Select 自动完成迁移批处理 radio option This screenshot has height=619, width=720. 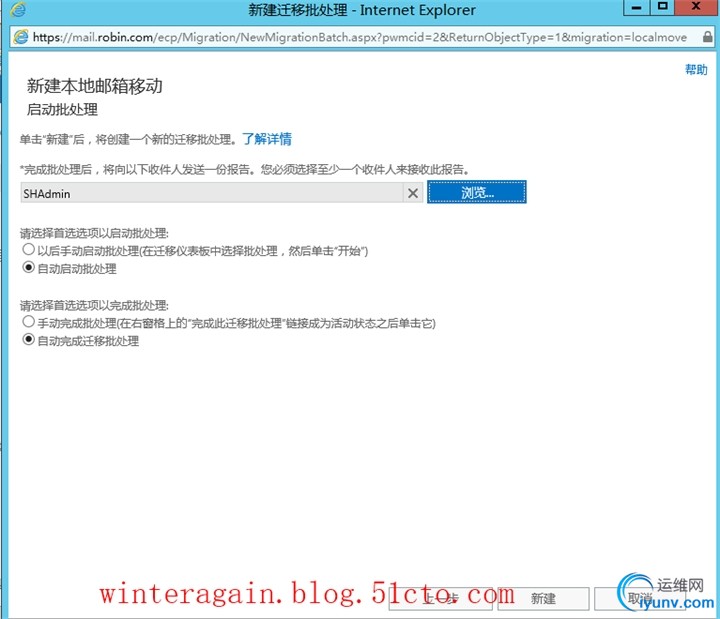28,339
